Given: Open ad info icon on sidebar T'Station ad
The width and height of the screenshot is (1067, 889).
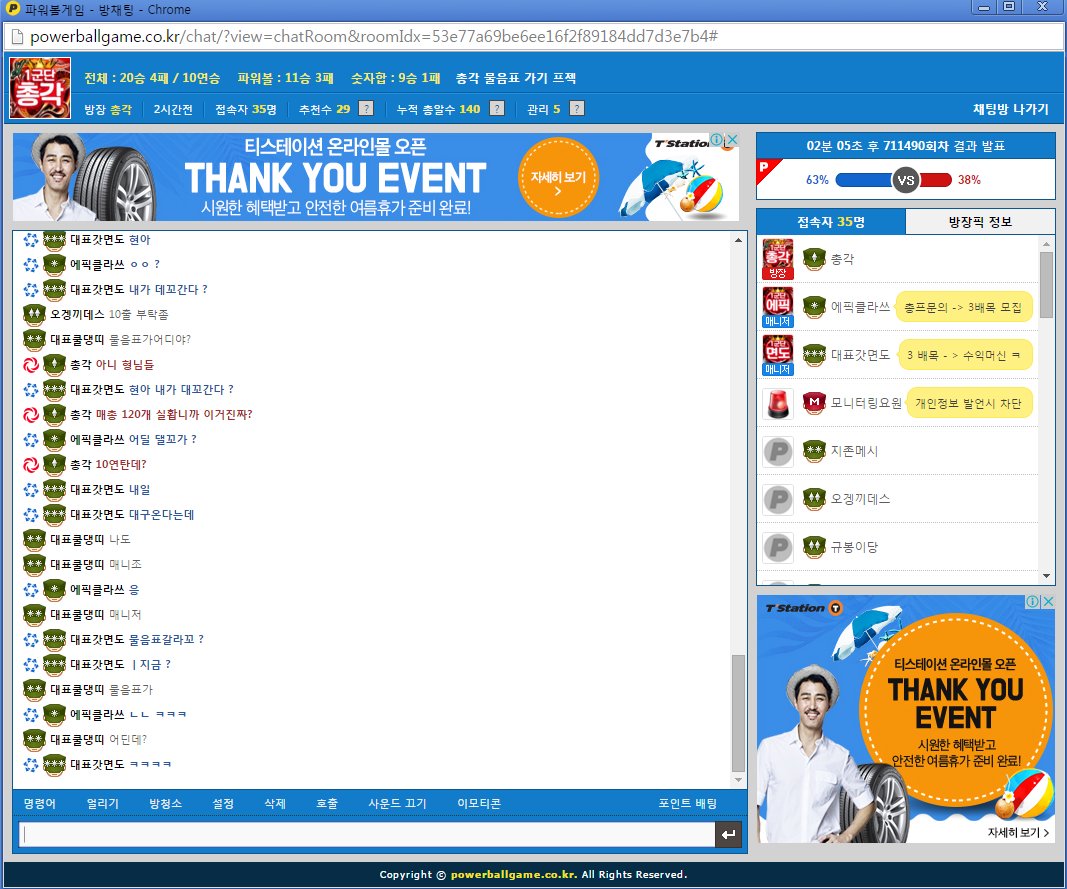Looking at the screenshot, I should (1033, 602).
